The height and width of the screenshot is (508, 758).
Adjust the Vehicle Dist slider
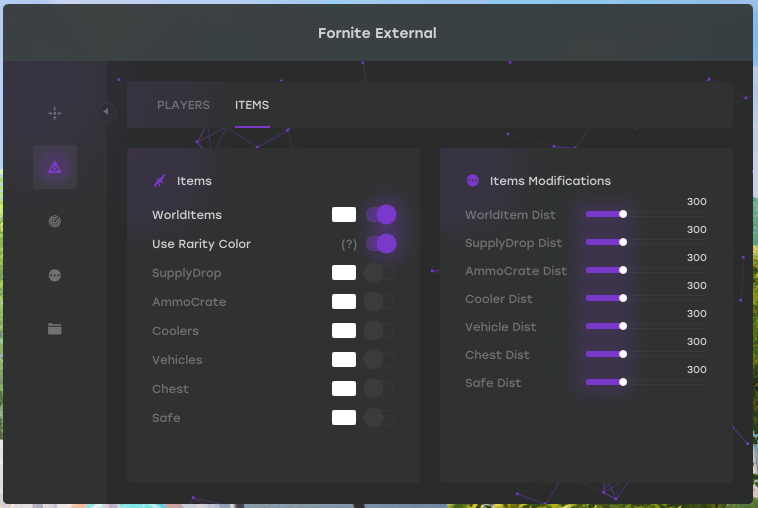646,326
